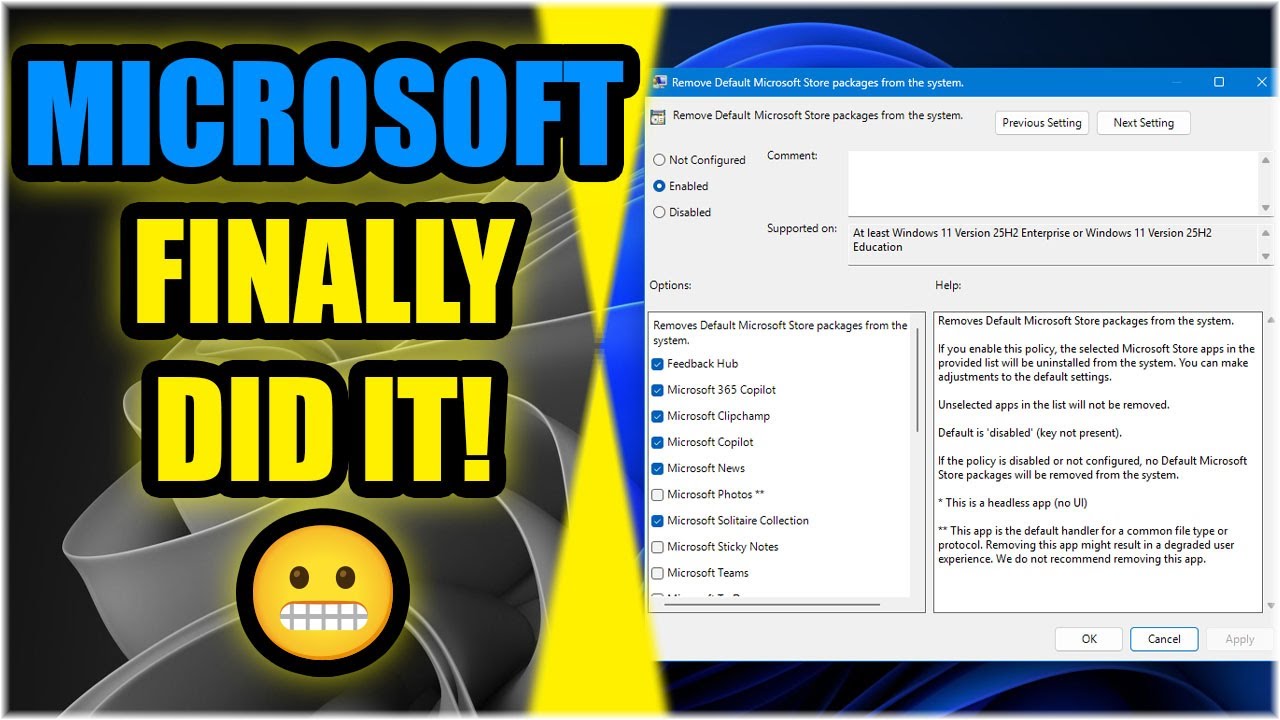Click the policy setting icon beside the heading

tap(658, 117)
